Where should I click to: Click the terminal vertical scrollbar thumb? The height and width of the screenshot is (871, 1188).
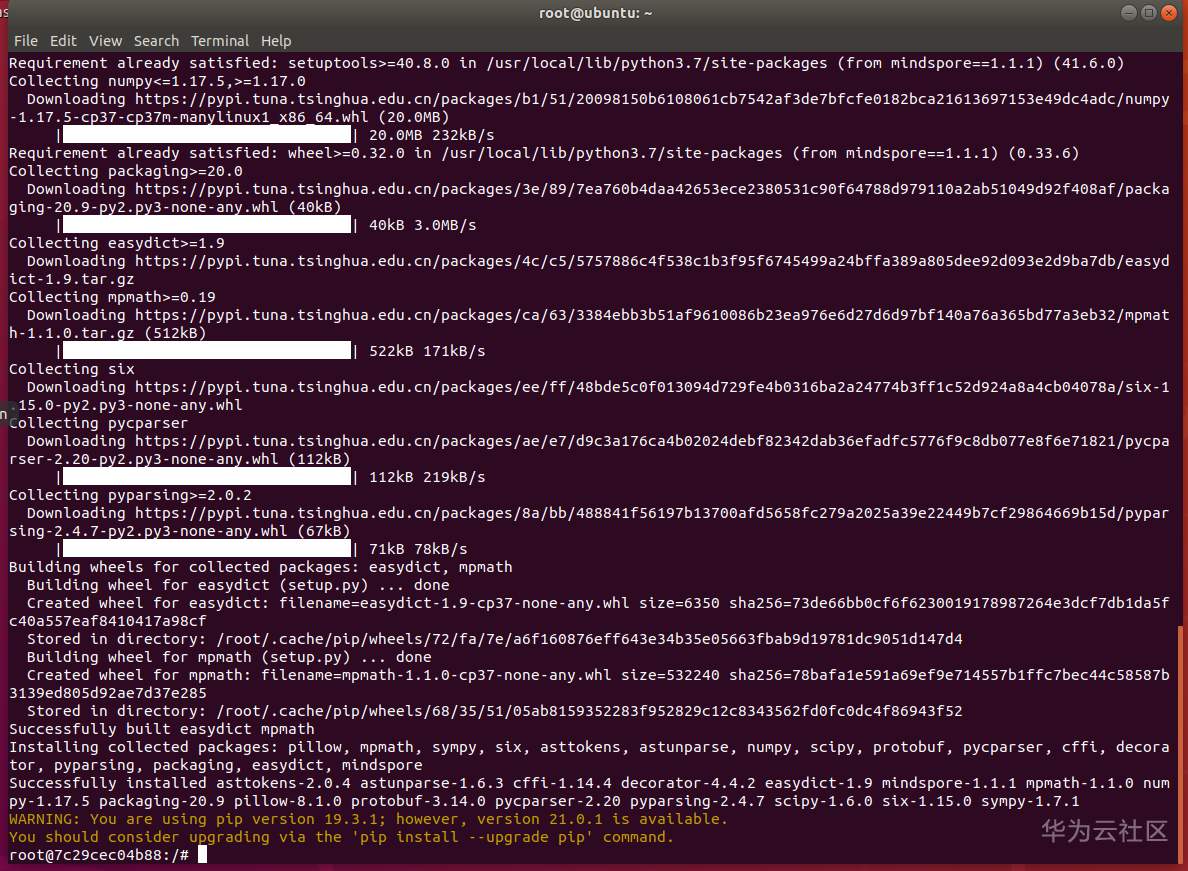(x=1180, y=744)
